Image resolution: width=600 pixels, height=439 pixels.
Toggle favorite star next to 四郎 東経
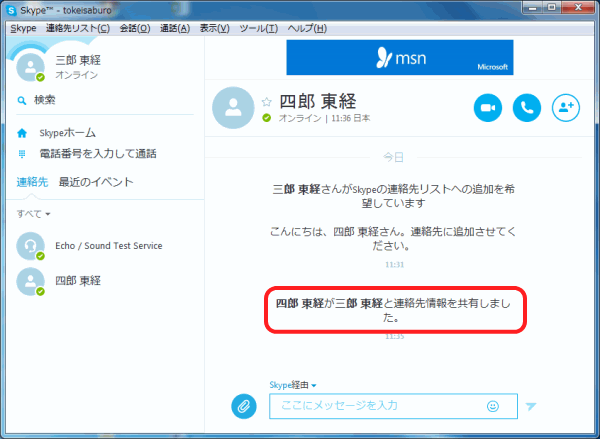pyautogui.click(x=267, y=102)
